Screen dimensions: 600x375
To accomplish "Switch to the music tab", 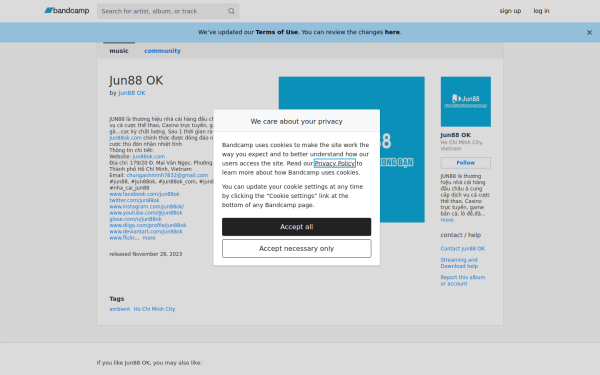I will click(119, 51).
